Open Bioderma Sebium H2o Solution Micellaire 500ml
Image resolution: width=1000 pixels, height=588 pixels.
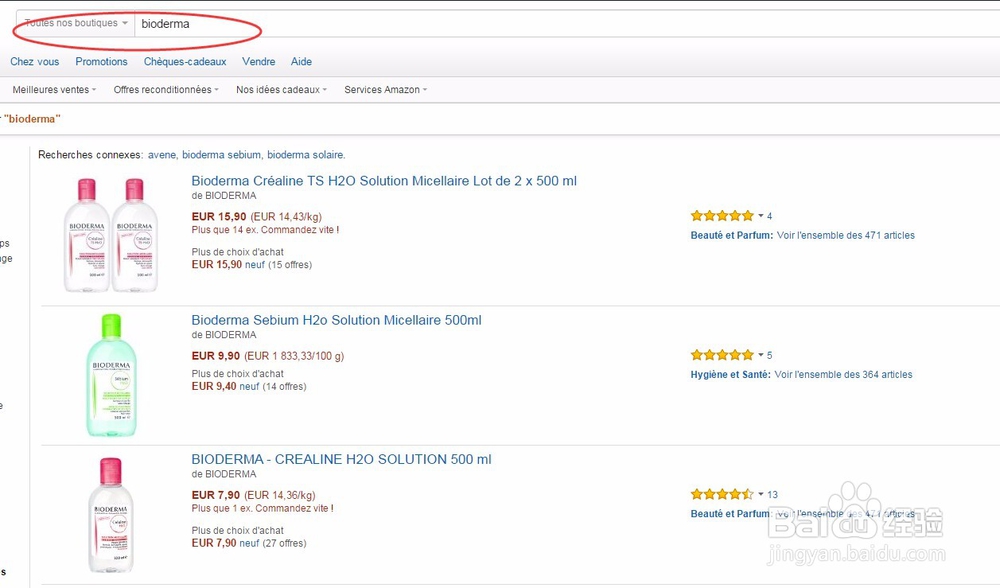tap(336, 320)
